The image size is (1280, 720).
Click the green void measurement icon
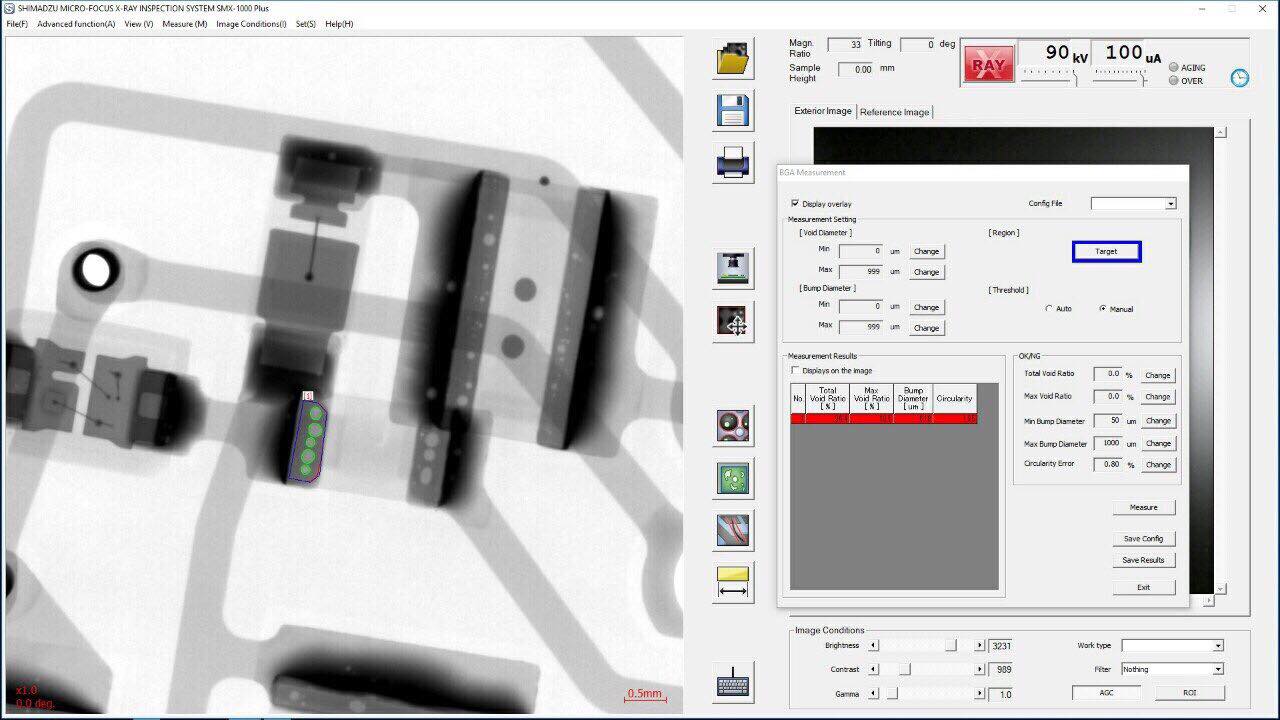click(734, 478)
